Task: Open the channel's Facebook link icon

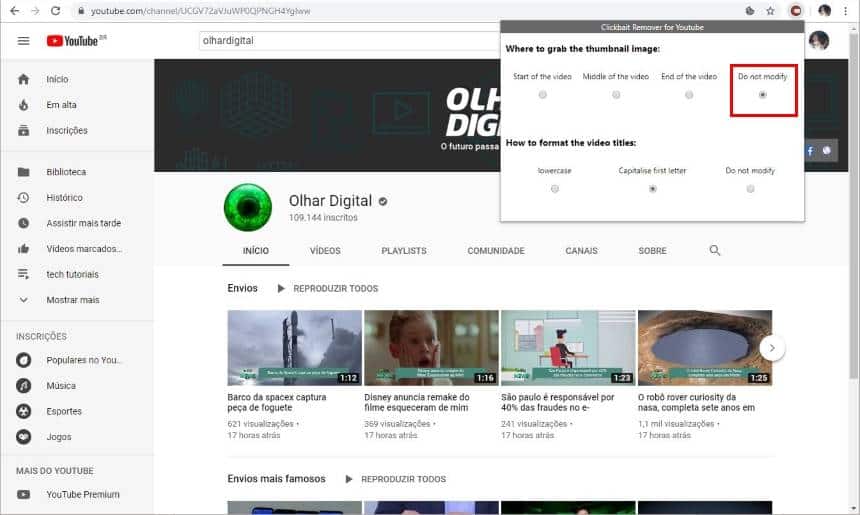Action: 810,151
